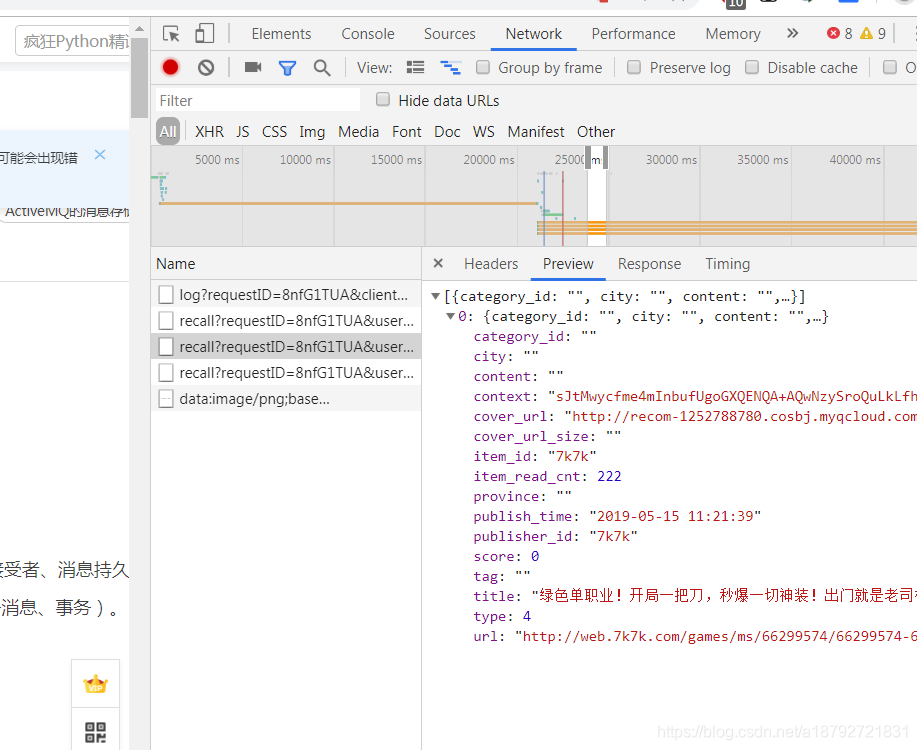The image size is (917, 750).
Task: Enable Group by frame checkbox
Action: [x=483, y=67]
